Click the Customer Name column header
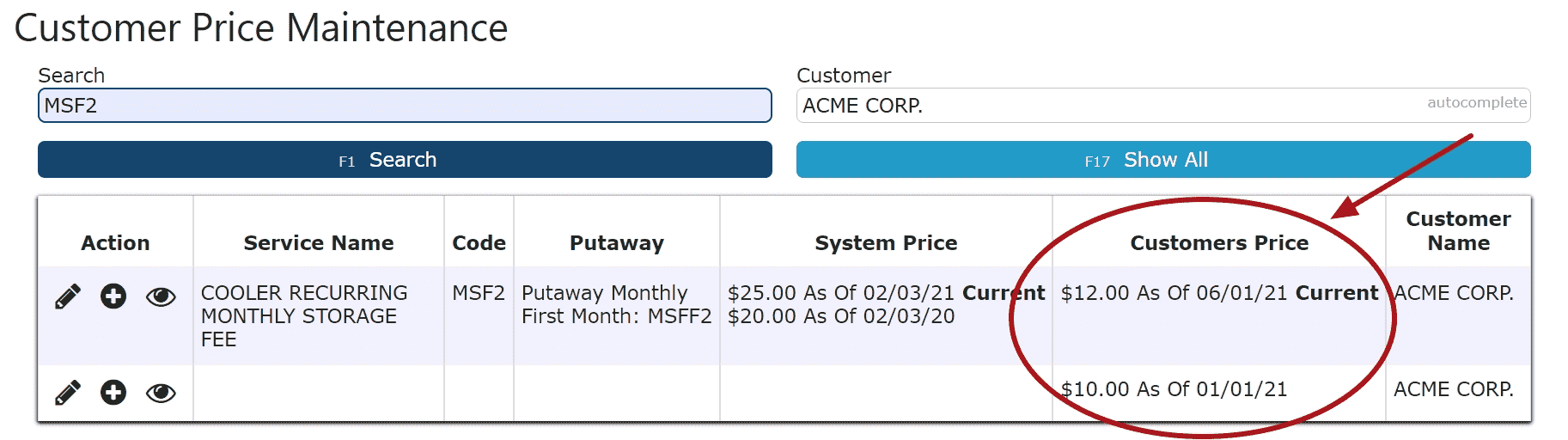The height and width of the screenshot is (440, 1568). click(1458, 231)
